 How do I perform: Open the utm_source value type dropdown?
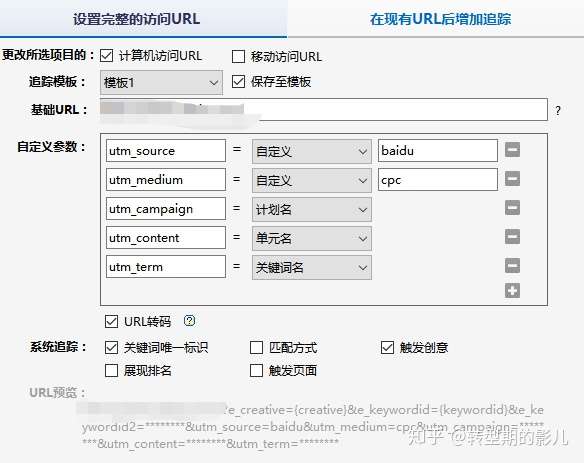pos(312,151)
